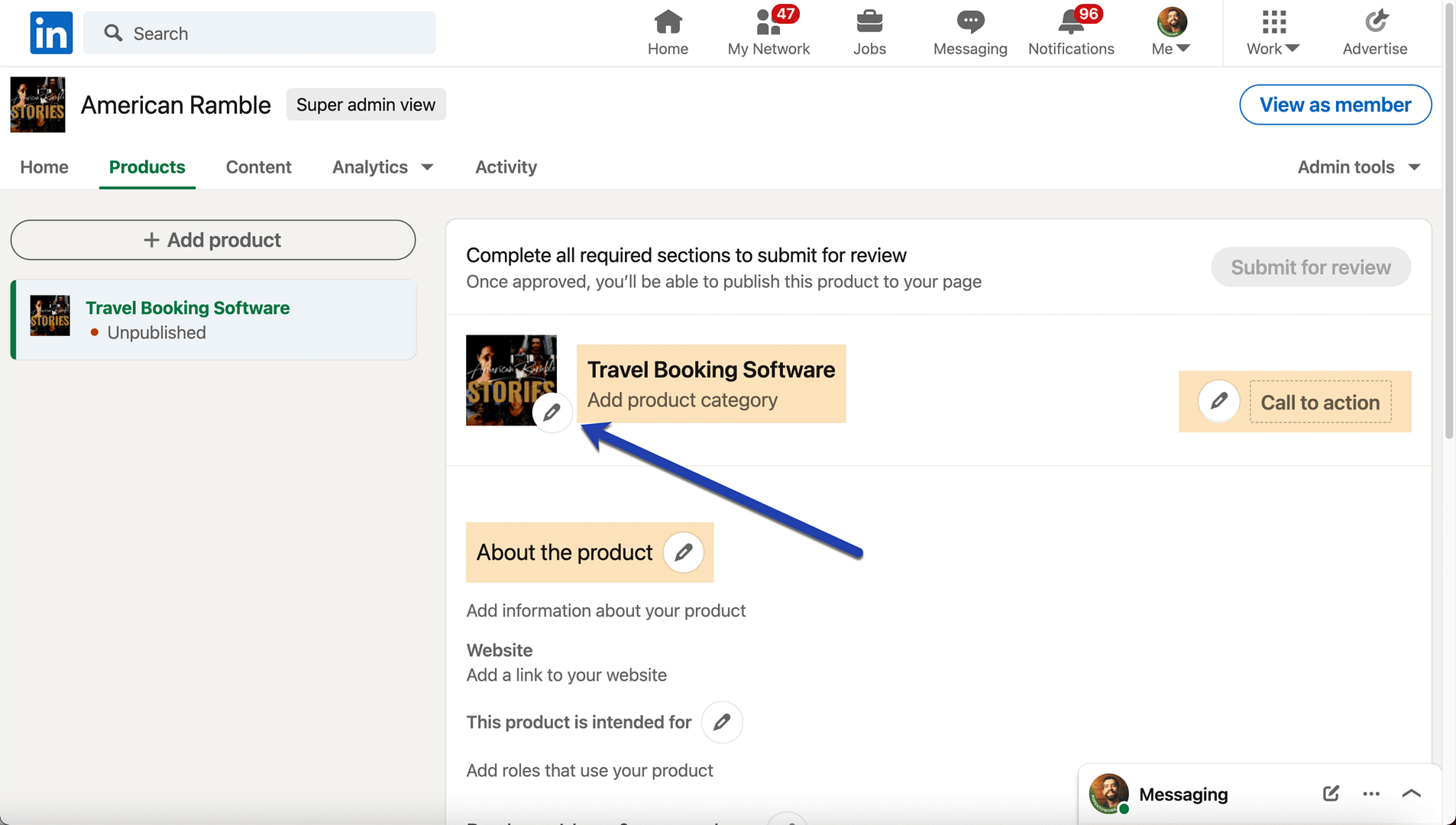
Task: Open the Activity tab
Action: point(505,167)
